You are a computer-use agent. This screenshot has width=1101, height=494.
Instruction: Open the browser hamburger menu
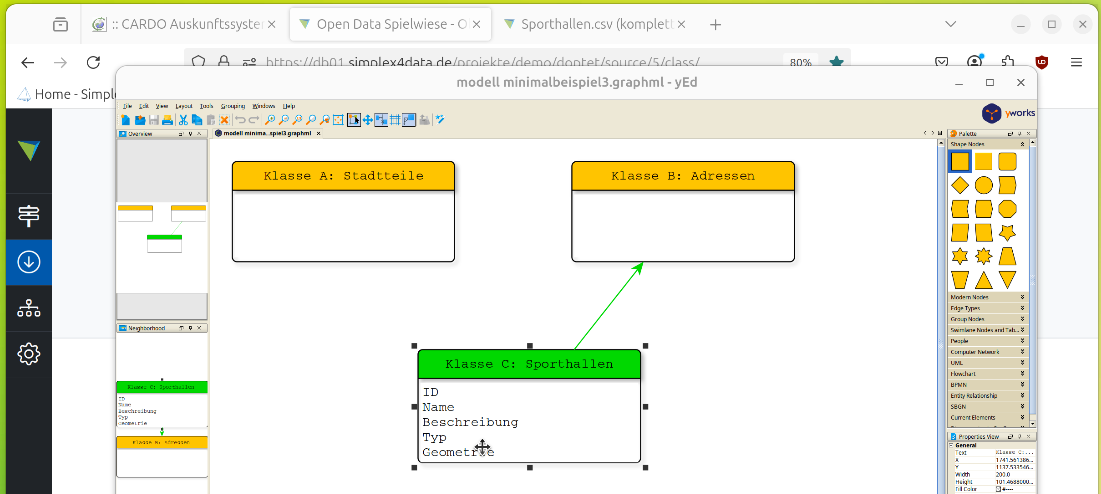coord(1076,62)
